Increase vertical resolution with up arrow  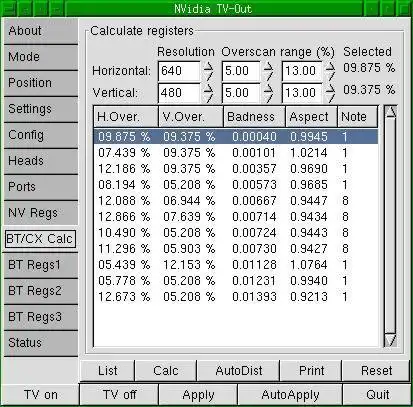[208, 88]
